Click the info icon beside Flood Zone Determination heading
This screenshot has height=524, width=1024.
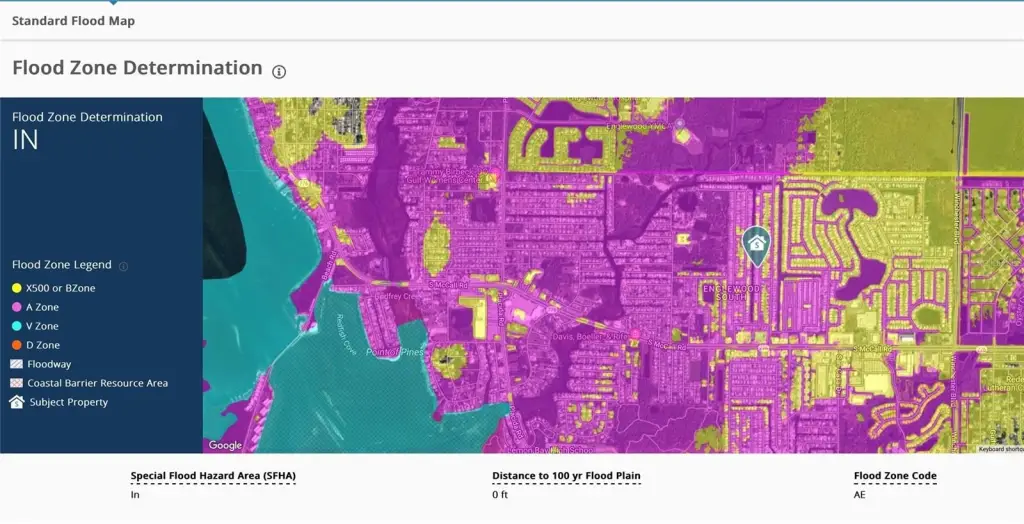coord(279,71)
